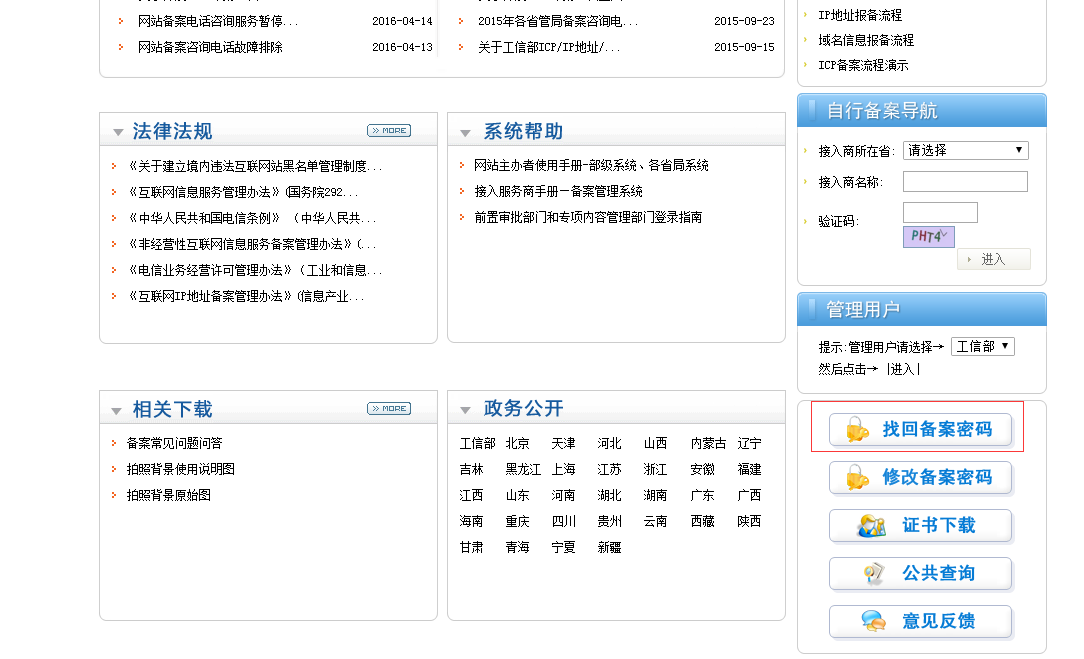
Task: Click the 找回备案密码 lock icon
Action: pos(857,430)
